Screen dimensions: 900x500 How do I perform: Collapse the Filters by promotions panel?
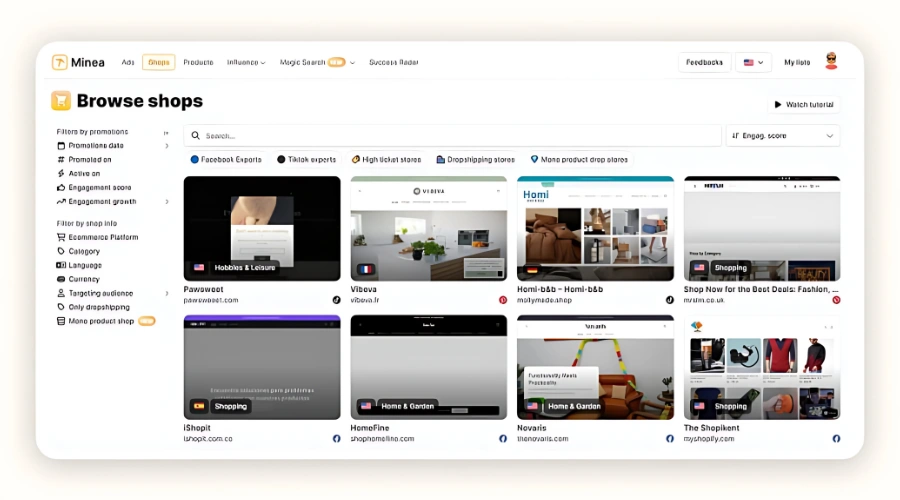[x=166, y=133]
